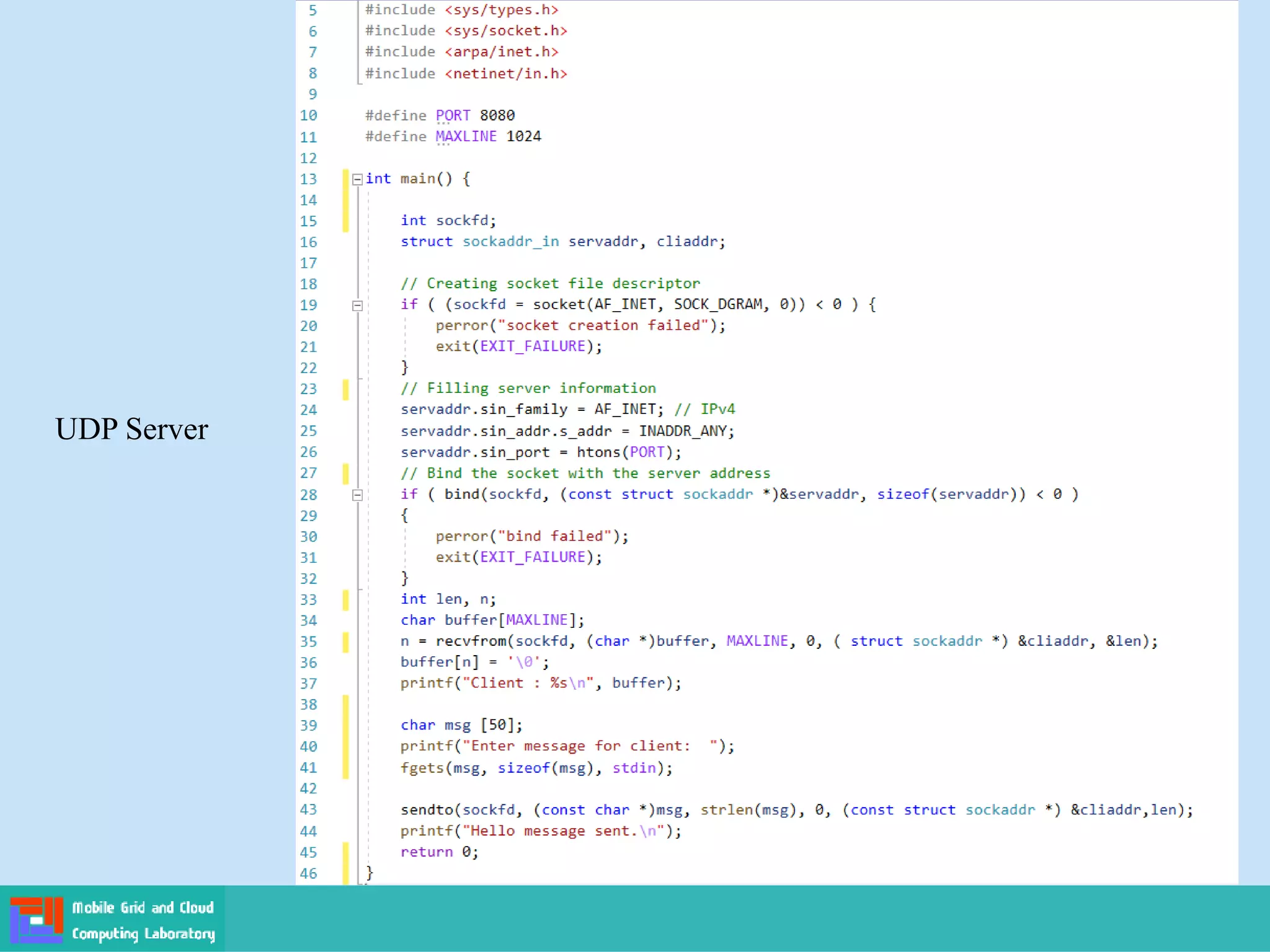
Task: Collapse the socket creation if block
Action: (x=357, y=306)
